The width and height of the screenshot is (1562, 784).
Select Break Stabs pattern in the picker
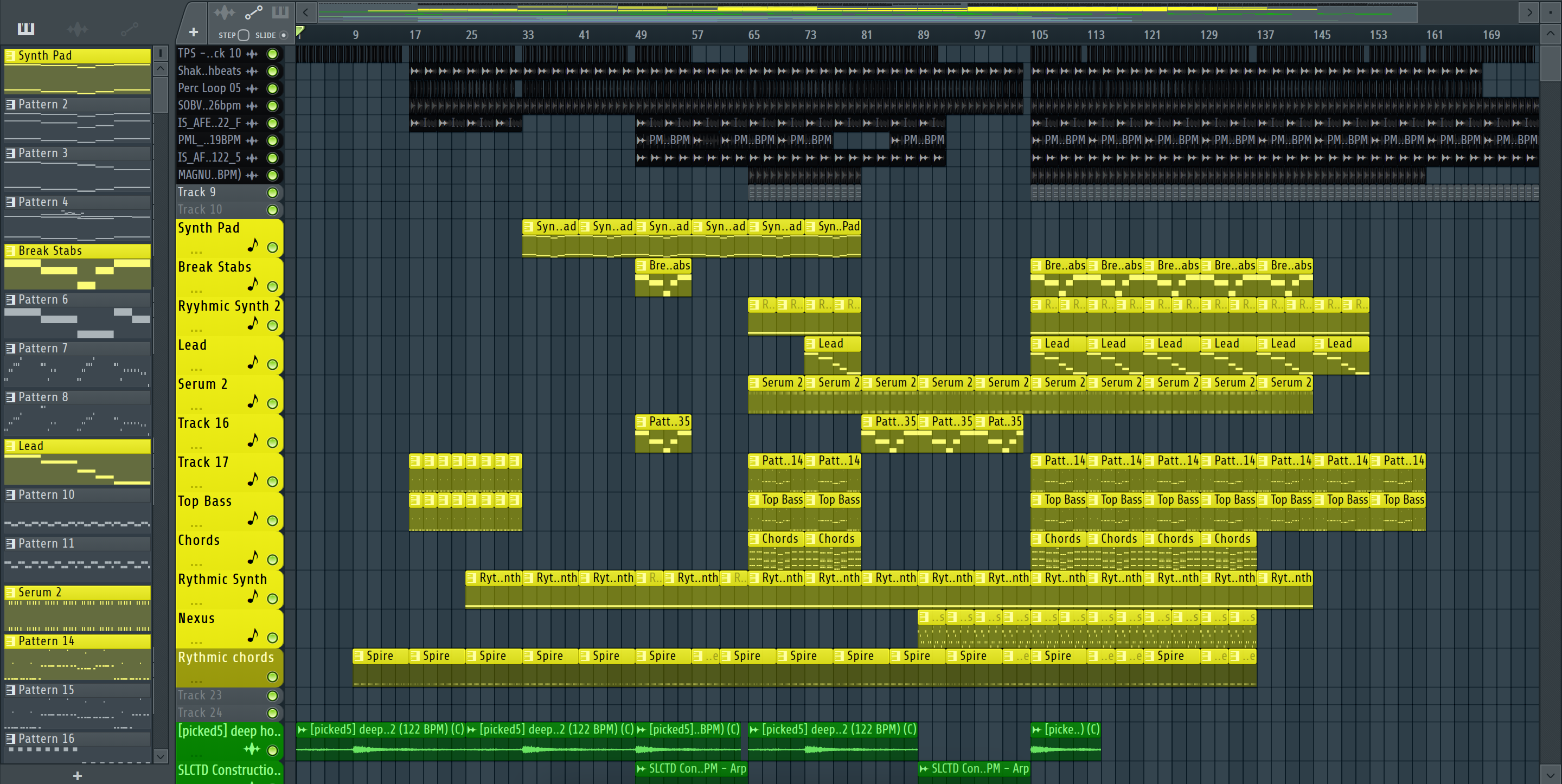[78, 250]
